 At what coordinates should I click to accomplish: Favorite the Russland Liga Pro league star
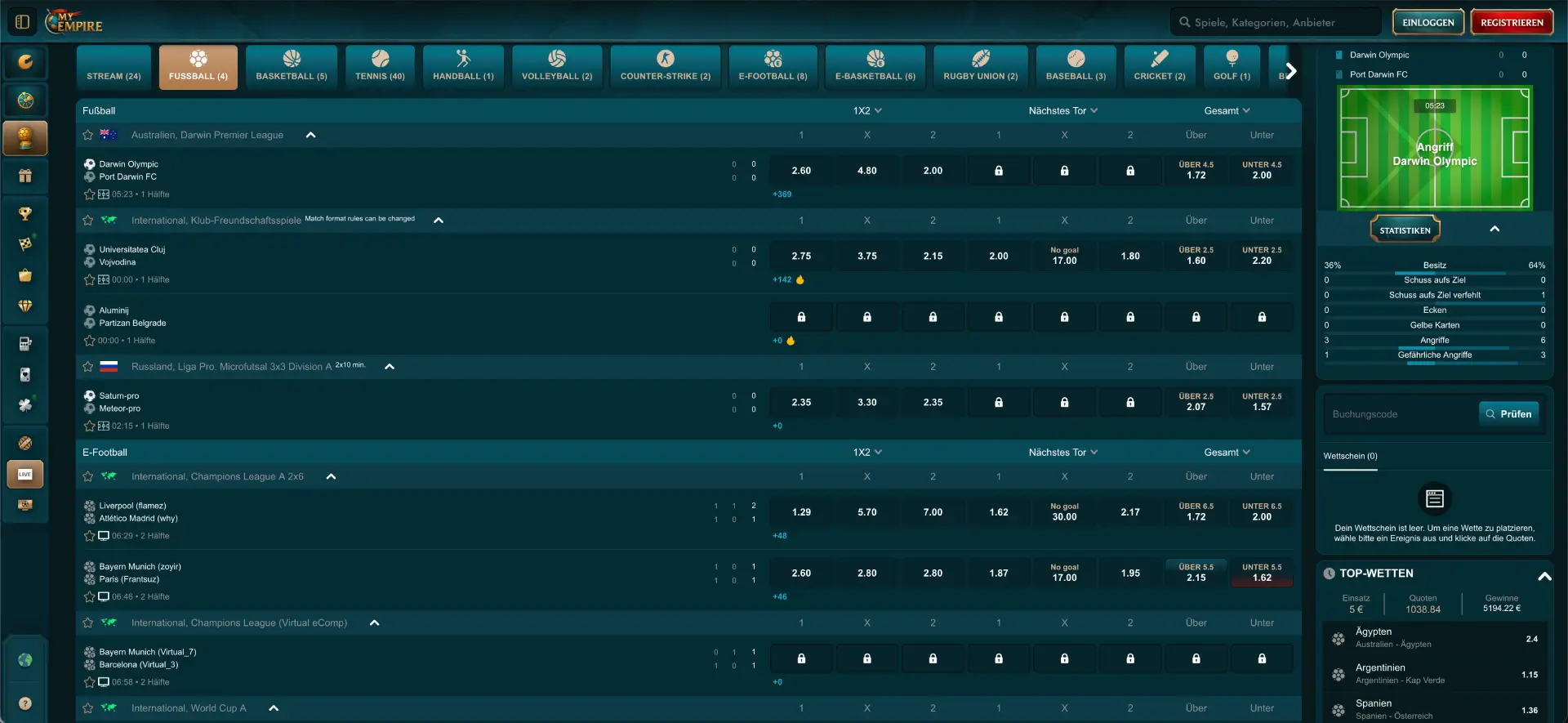(x=88, y=367)
